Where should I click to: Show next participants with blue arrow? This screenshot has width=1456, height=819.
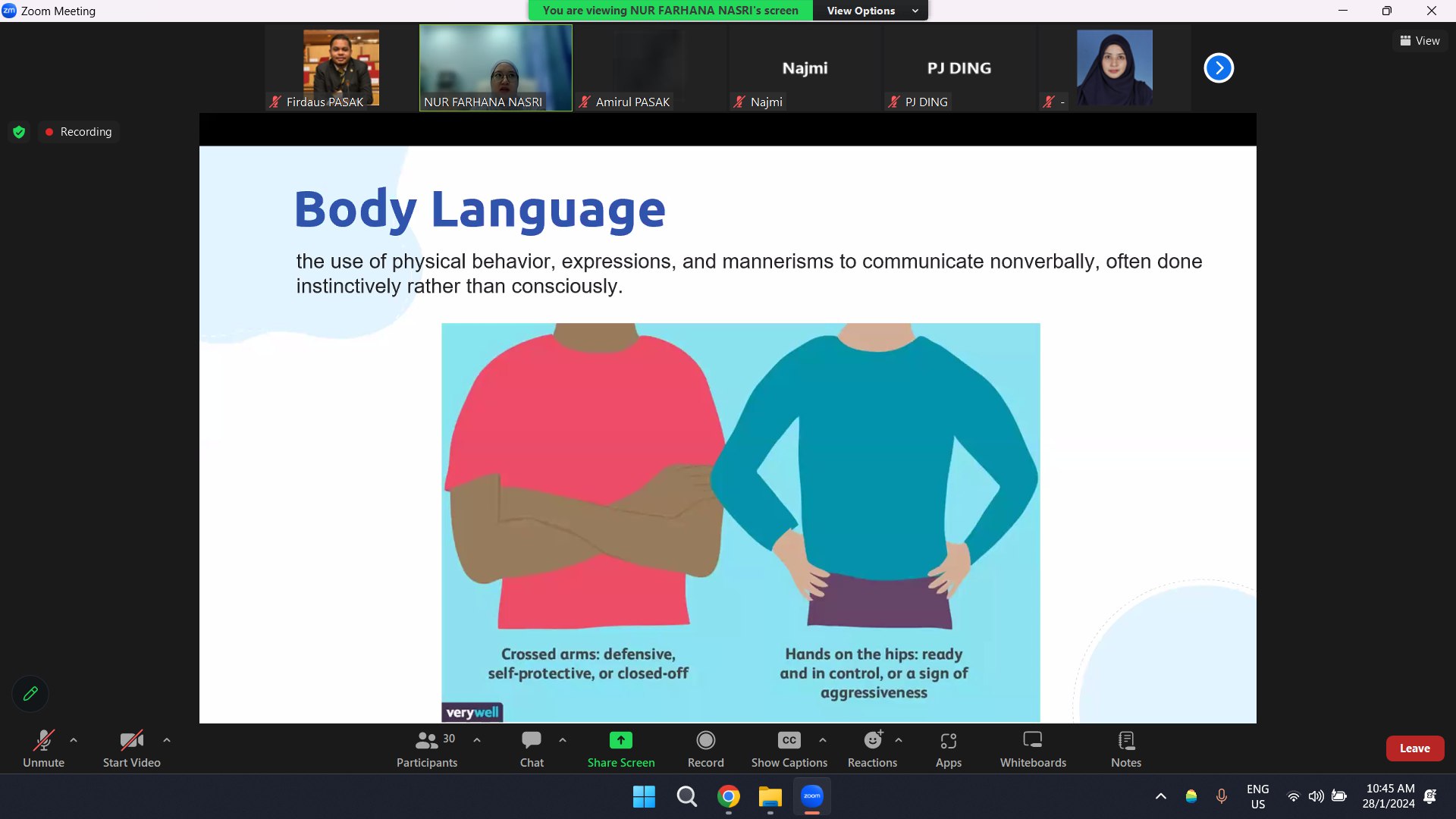[x=1219, y=68]
